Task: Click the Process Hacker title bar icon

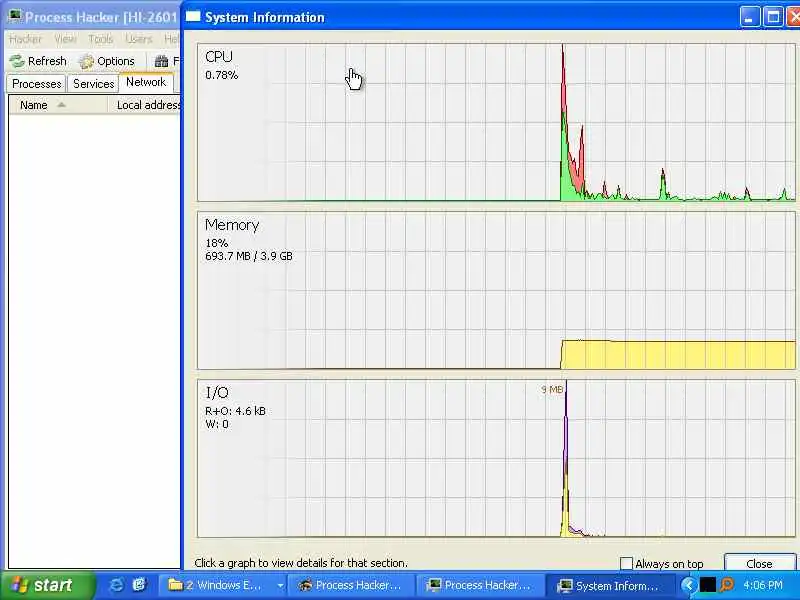Action: tap(15, 17)
